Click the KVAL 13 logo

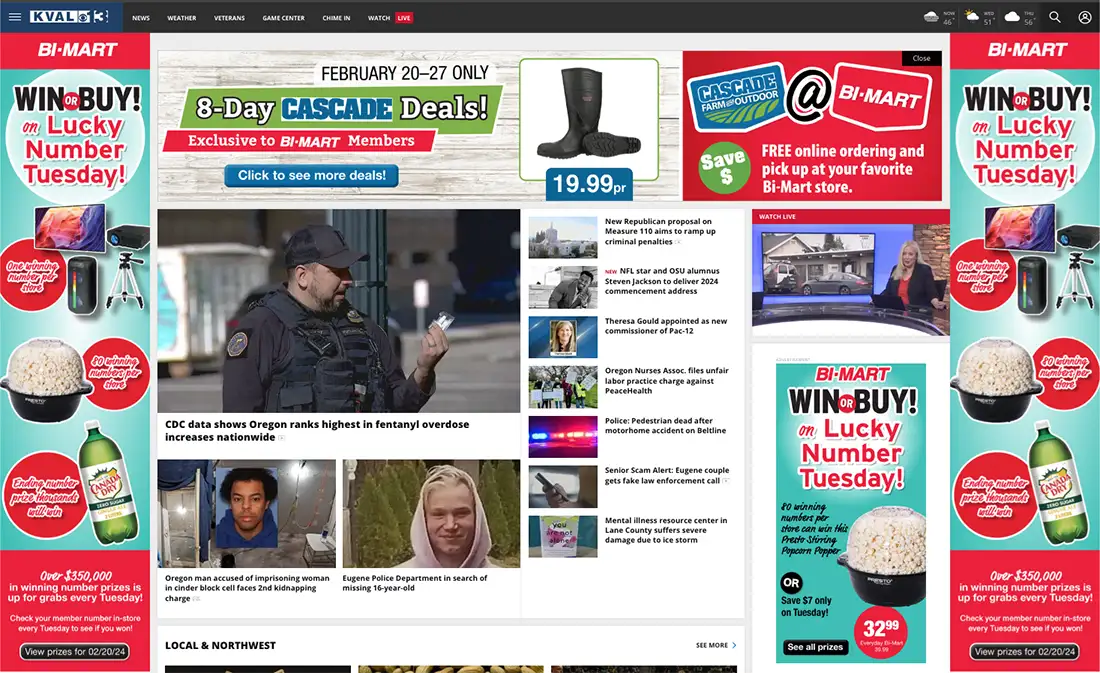coord(69,17)
